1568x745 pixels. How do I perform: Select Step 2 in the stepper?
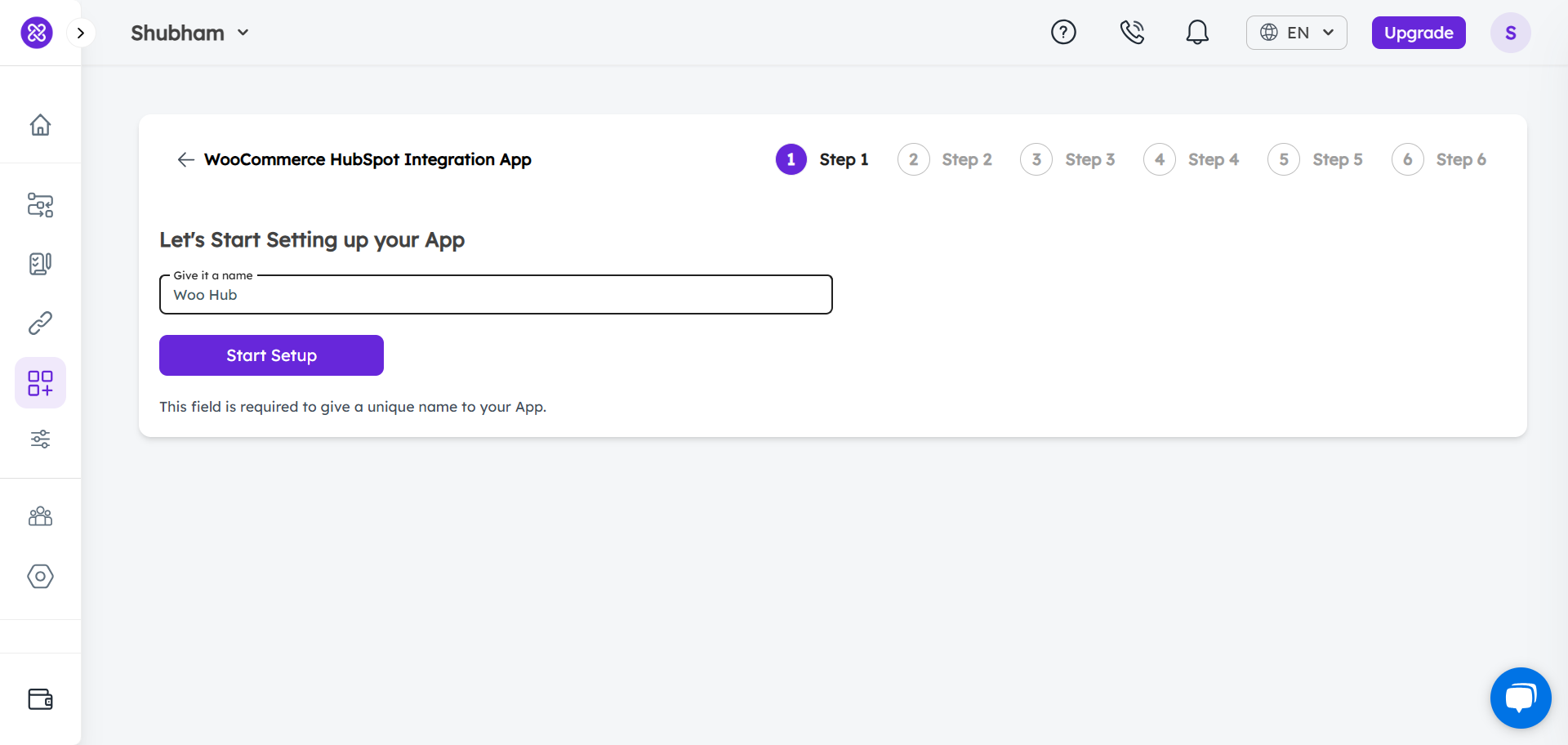(x=945, y=159)
